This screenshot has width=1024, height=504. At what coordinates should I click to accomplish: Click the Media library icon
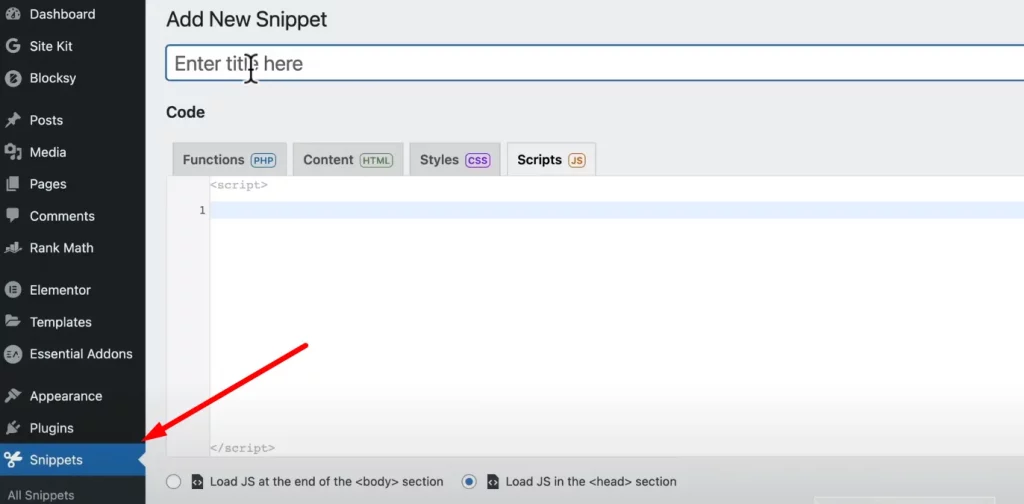(13, 152)
